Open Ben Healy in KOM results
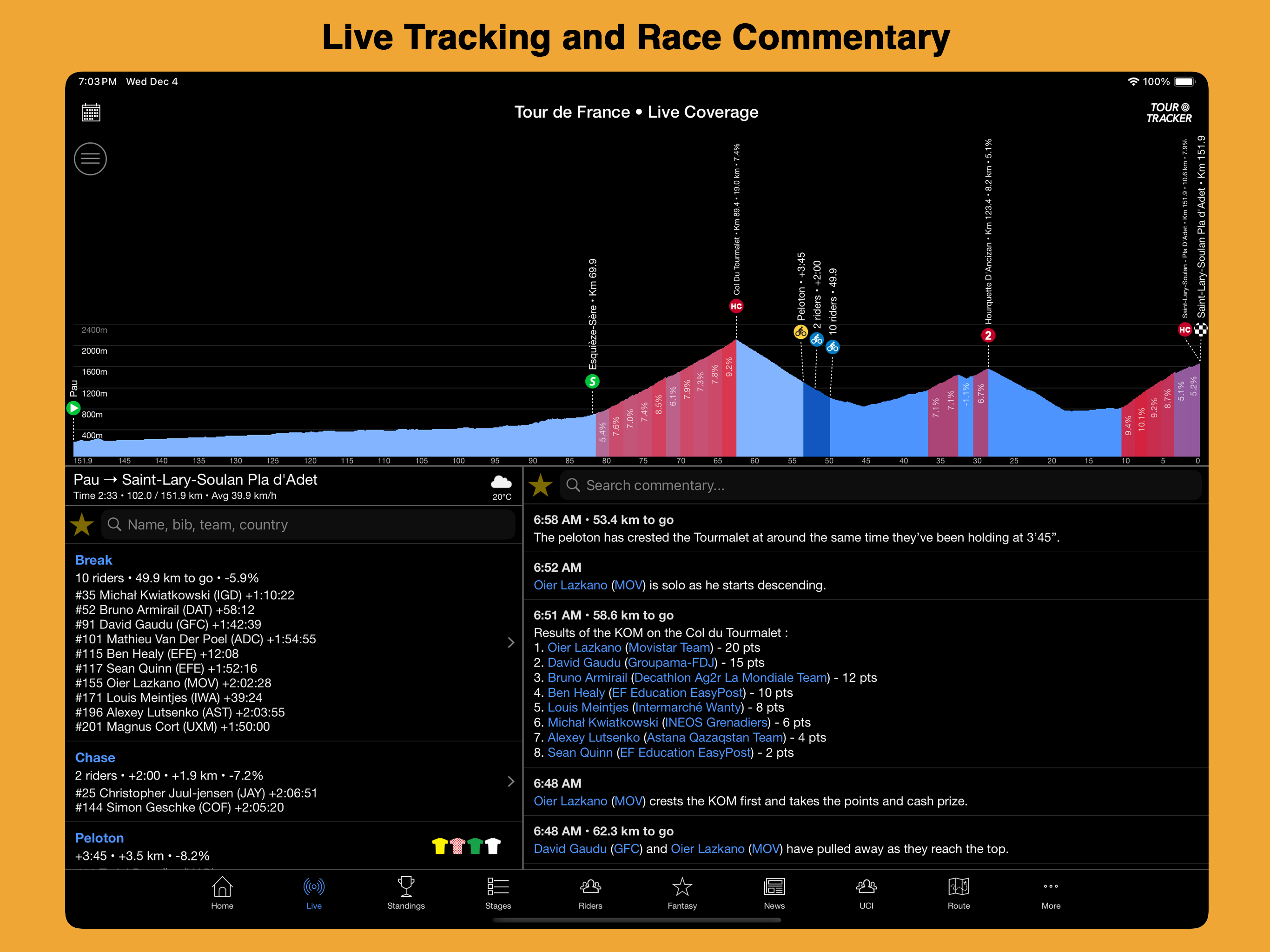1270x952 pixels. coord(576,693)
